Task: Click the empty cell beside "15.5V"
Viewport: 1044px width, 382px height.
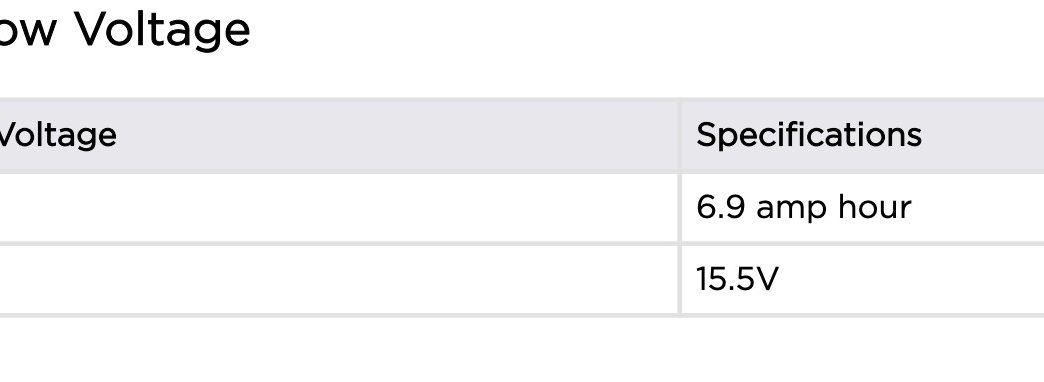Action: 338,280
